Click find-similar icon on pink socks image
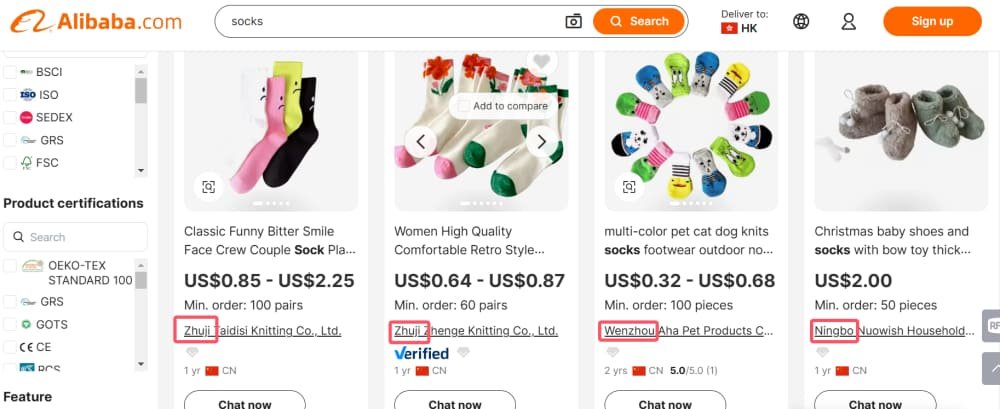The height and width of the screenshot is (409, 1000). click(208, 186)
